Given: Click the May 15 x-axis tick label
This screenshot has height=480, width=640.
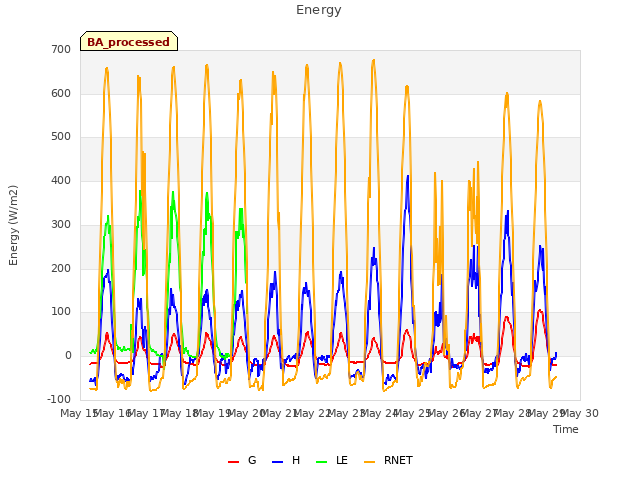Looking at the screenshot, I should click(x=78, y=413).
